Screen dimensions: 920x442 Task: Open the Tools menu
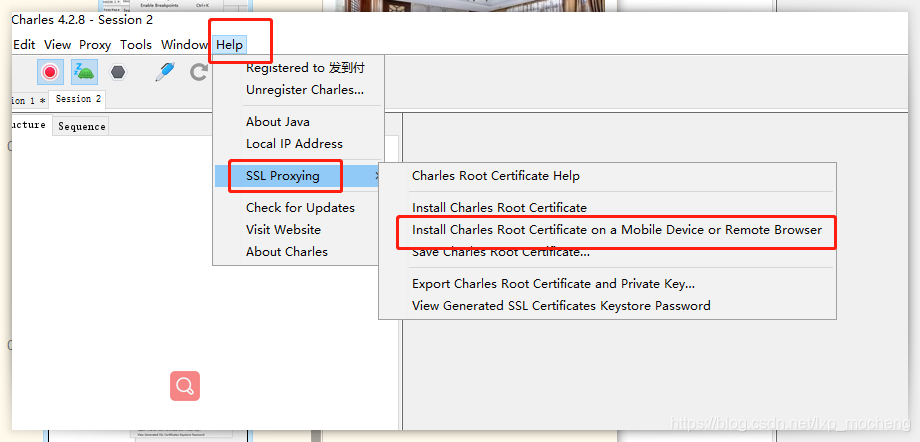point(136,45)
